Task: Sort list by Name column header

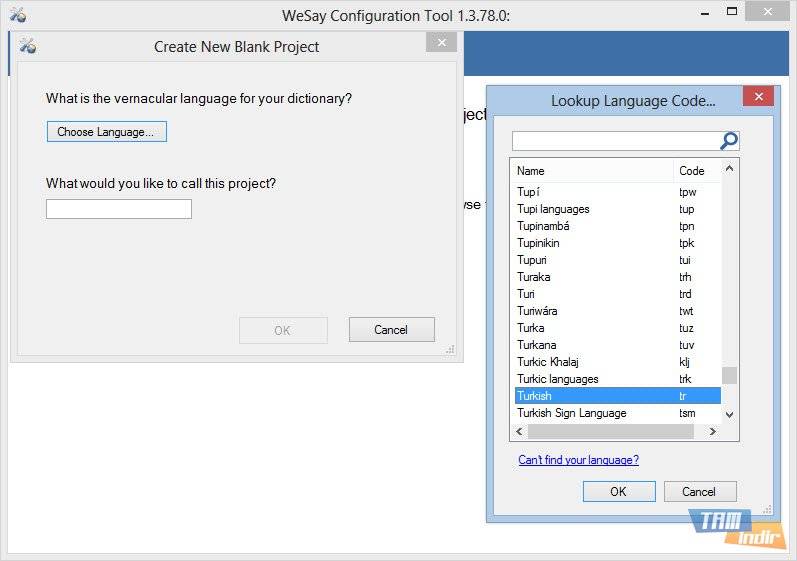Action: pos(592,171)
